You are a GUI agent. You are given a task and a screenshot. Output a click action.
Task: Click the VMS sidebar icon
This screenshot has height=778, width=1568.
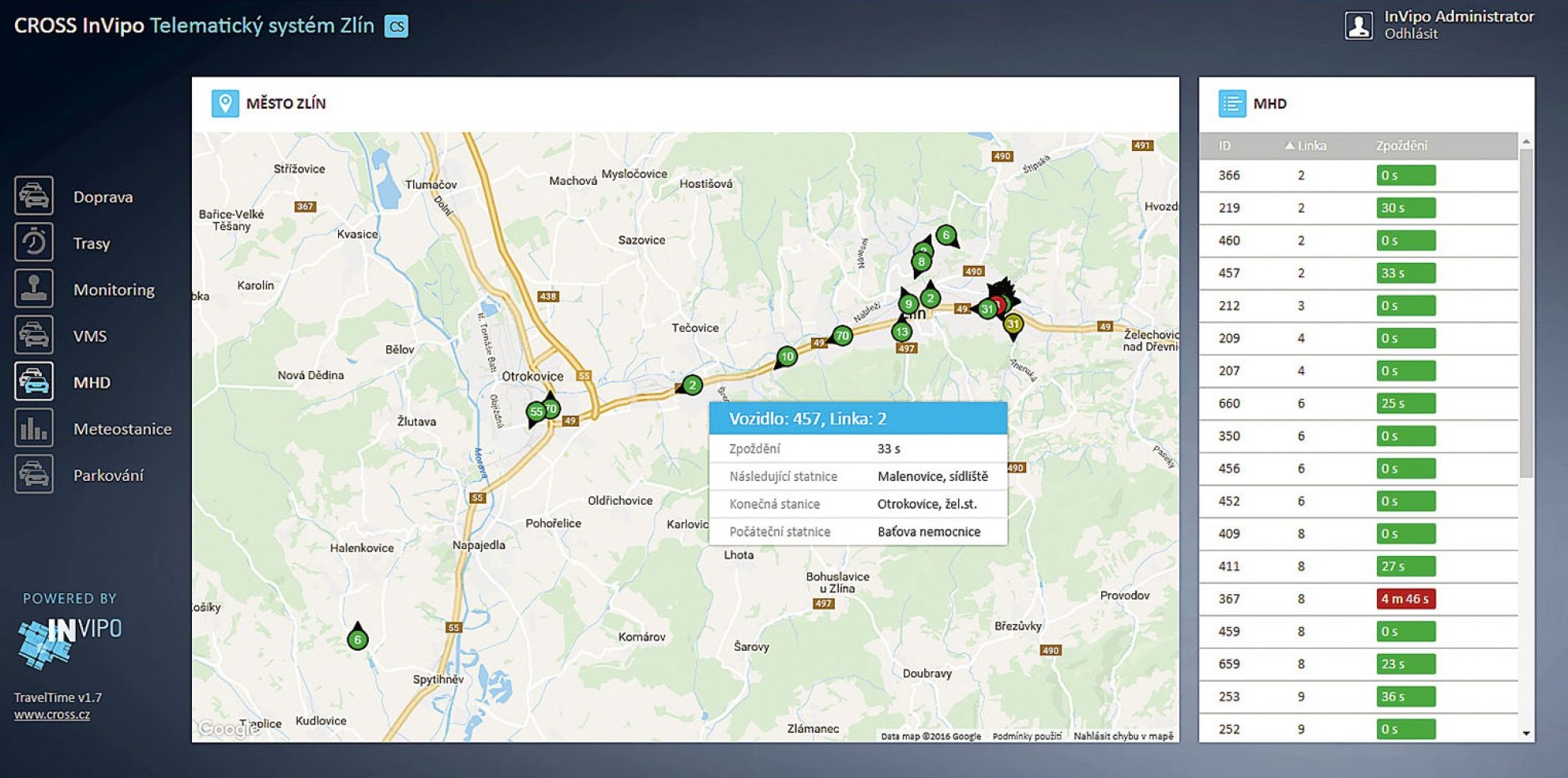click(x=33, y=336)
